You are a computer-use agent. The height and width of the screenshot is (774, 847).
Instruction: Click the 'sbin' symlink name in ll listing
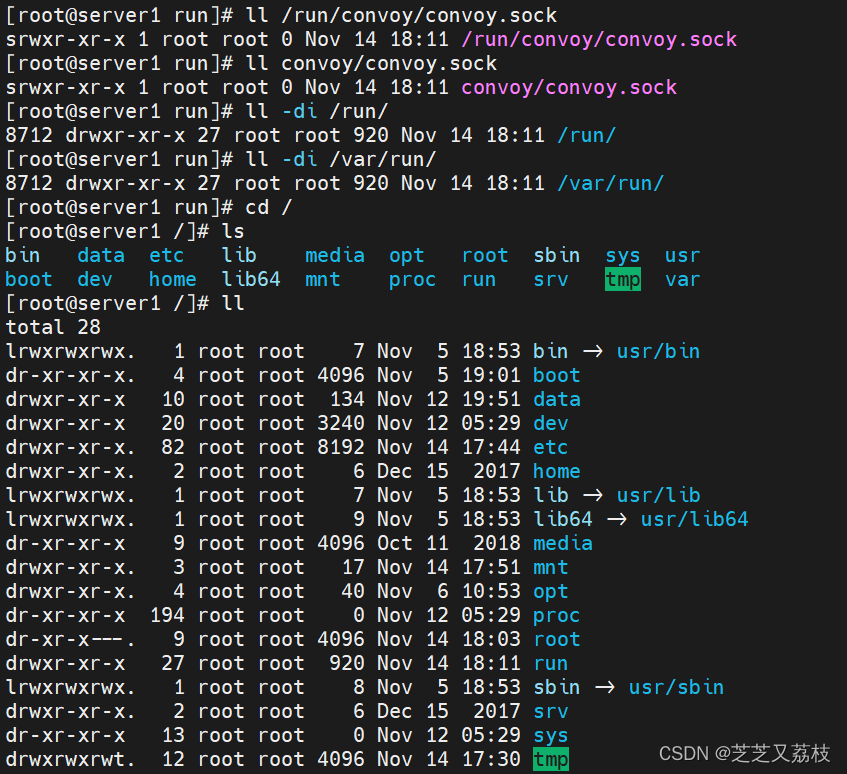pos(557,687)
